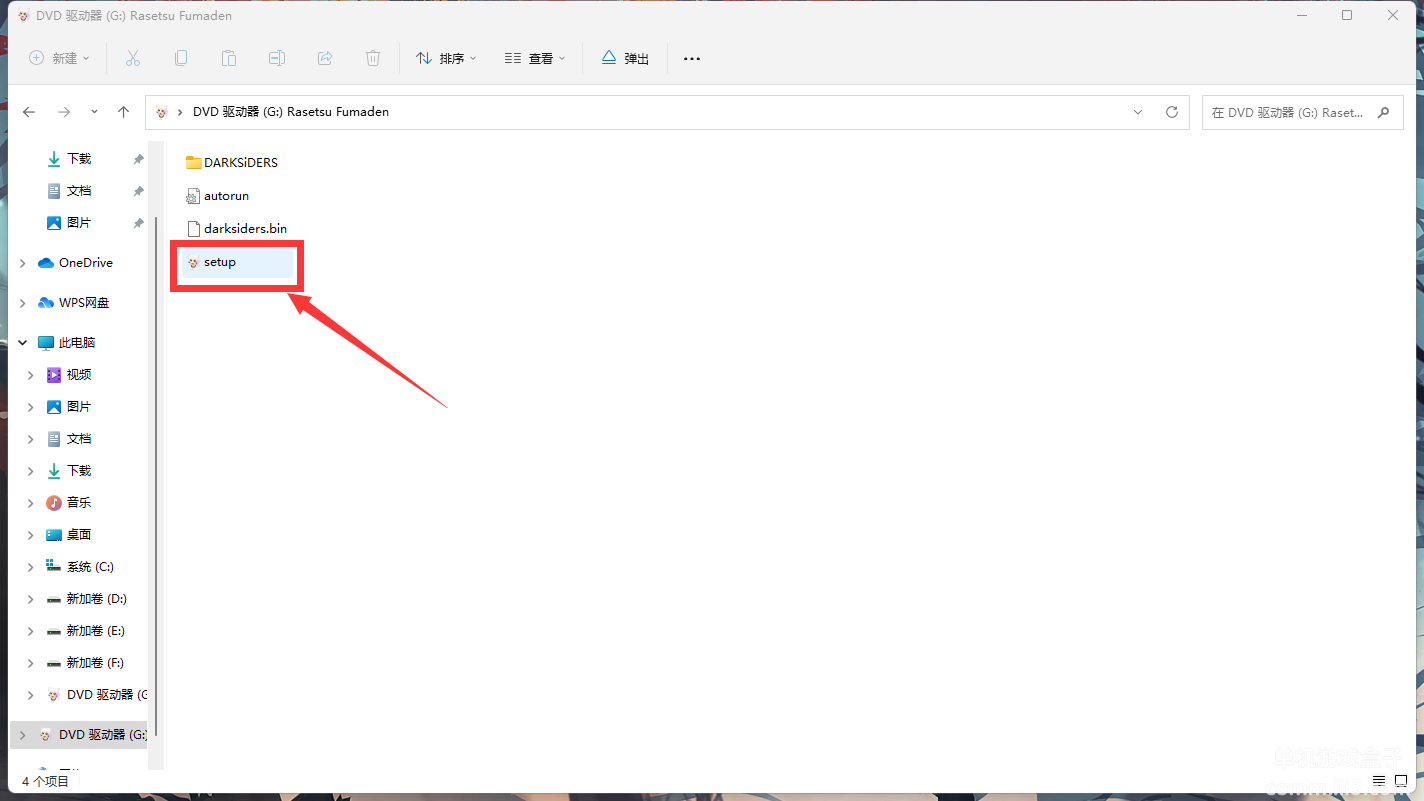Screen dimensions: 1424x801
Task: Select the setup application file
Action: (237, 262)
